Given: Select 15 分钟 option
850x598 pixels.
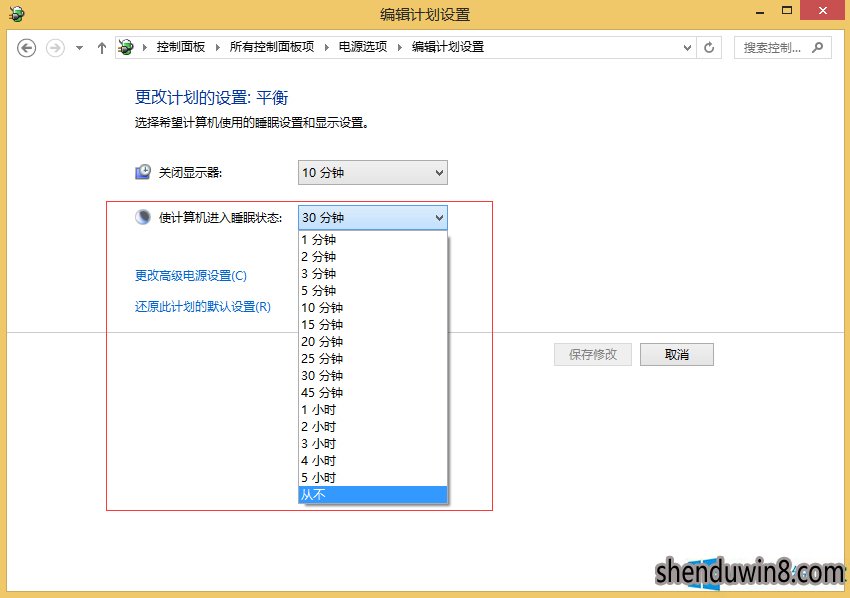Looking at the screenshot, I should tap(372, 324).
